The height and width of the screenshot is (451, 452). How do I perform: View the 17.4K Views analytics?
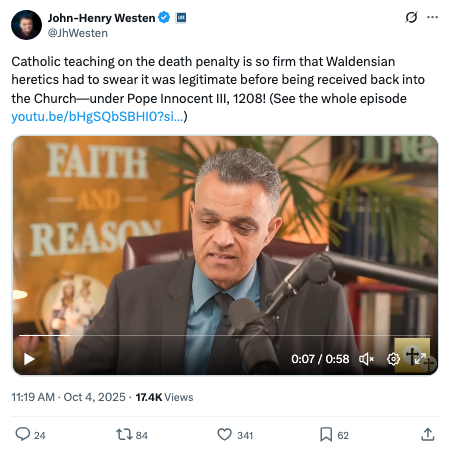pyautogui.click(x=164, y=397)
